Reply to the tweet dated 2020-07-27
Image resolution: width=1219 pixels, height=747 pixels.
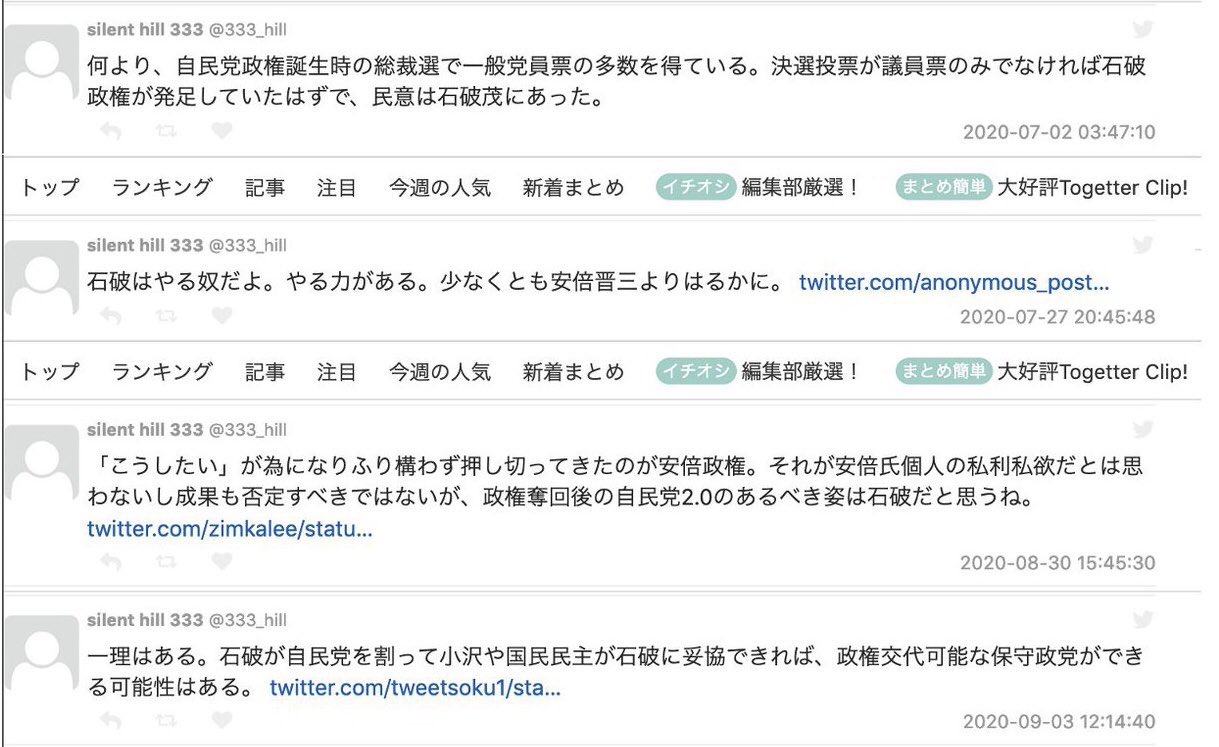tap(112, 316)
